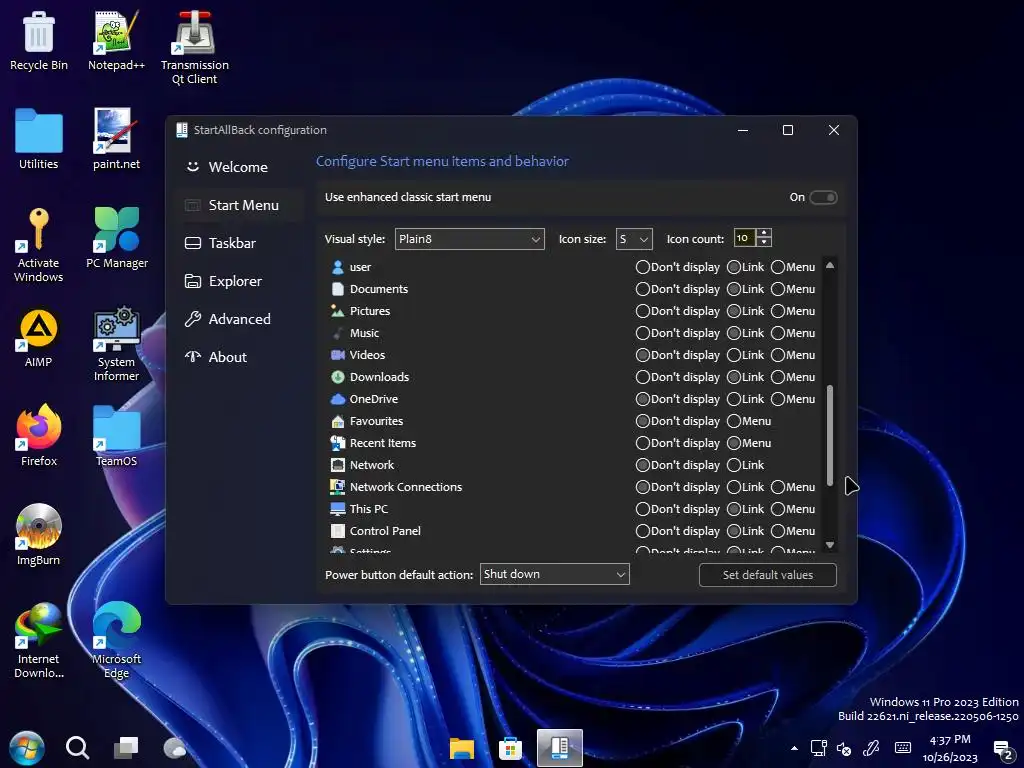Open the About section
Viewport: 1024px width, 768px height.
point(239,357)
